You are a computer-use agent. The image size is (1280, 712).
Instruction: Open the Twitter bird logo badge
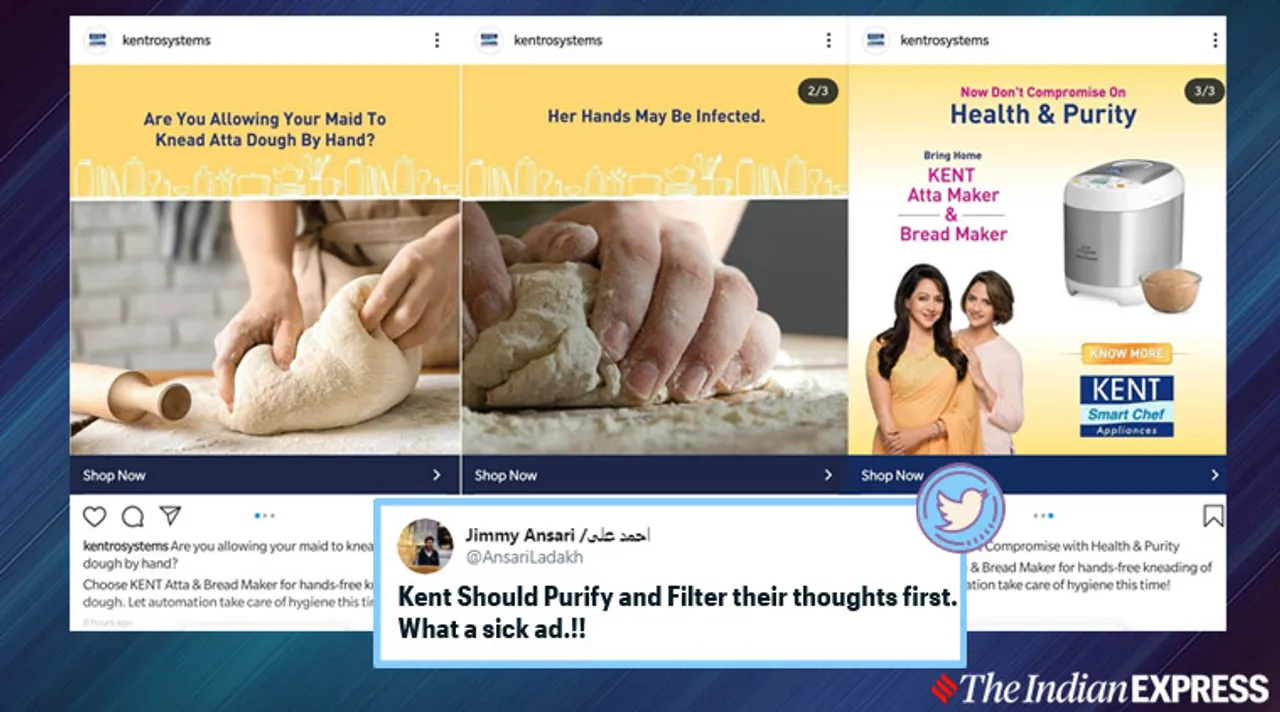(x=960, y=507)
